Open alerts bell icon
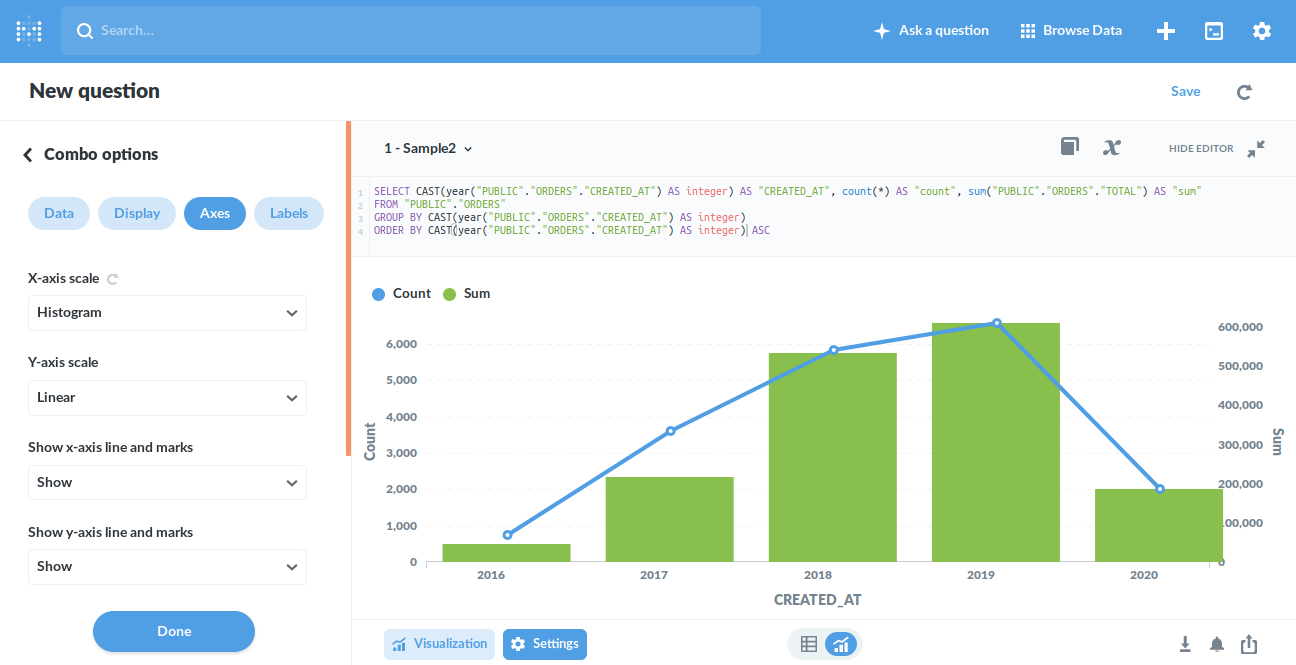Screen dimensions: 1296x665 [x=1217, y=644]
